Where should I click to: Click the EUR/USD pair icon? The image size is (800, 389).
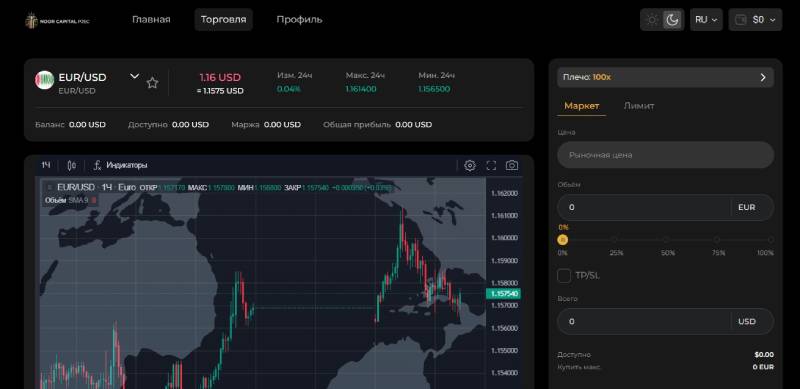(44, 80)
